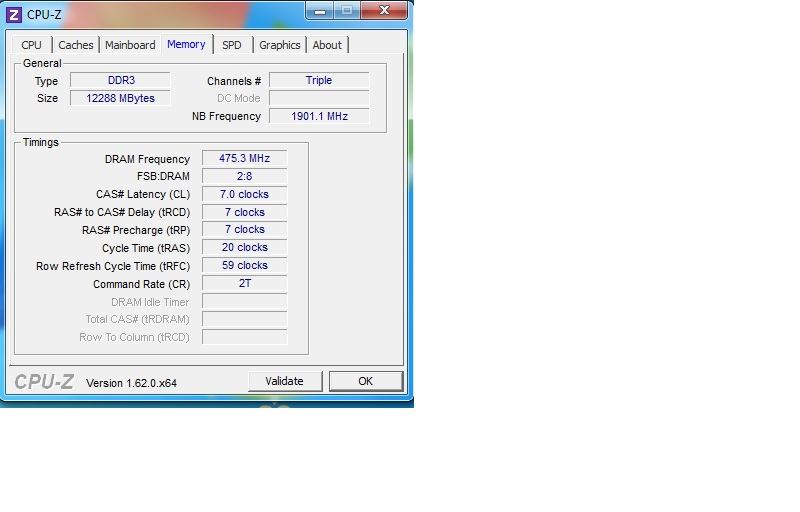Click the NB Frequency value 1901.1 MHz
The image size is (800, 512).
[x=319, y=116]
